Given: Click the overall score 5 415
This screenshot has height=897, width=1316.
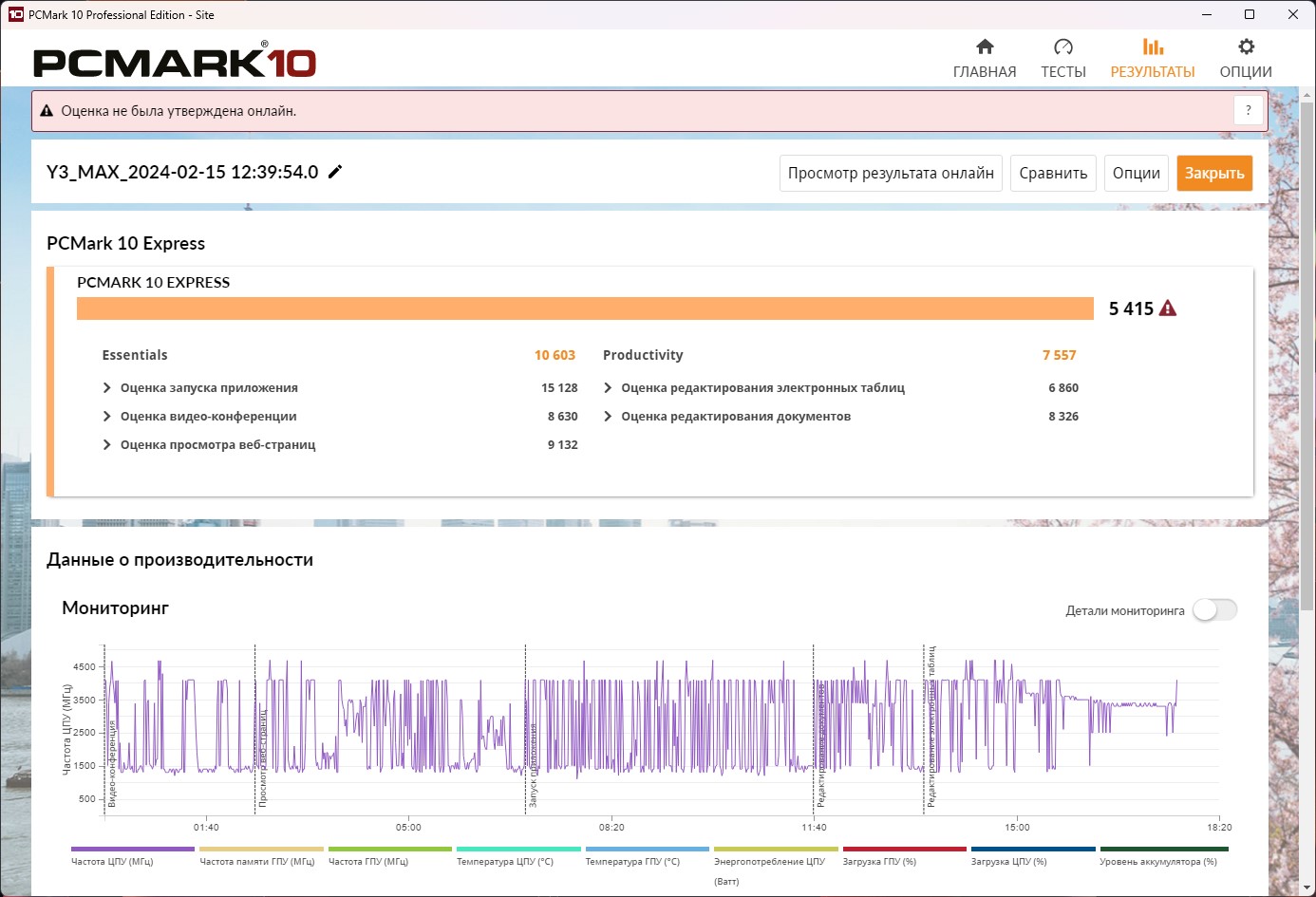Looking at the screenshot, I should (1131, 308).
